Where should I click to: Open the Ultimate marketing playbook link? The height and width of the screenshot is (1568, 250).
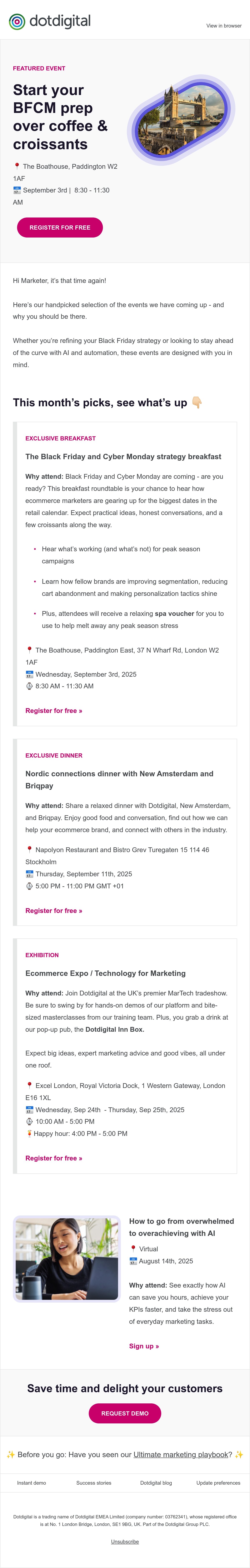(181, 1454)
